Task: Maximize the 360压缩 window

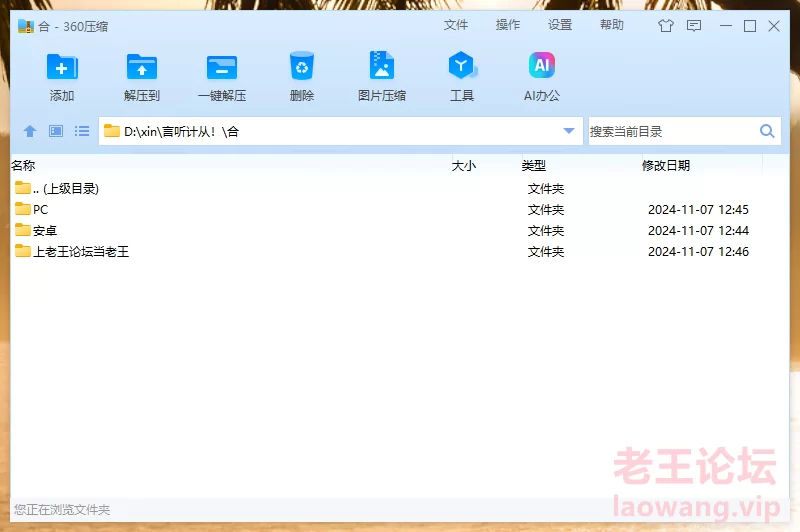Action: point(749,26)
